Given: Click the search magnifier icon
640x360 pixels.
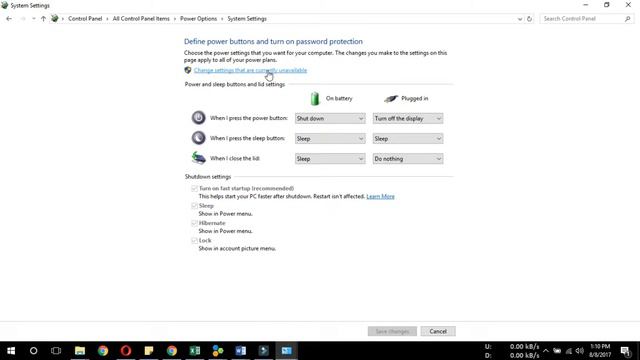Looking at the screenshot, I should pos(627,19).
